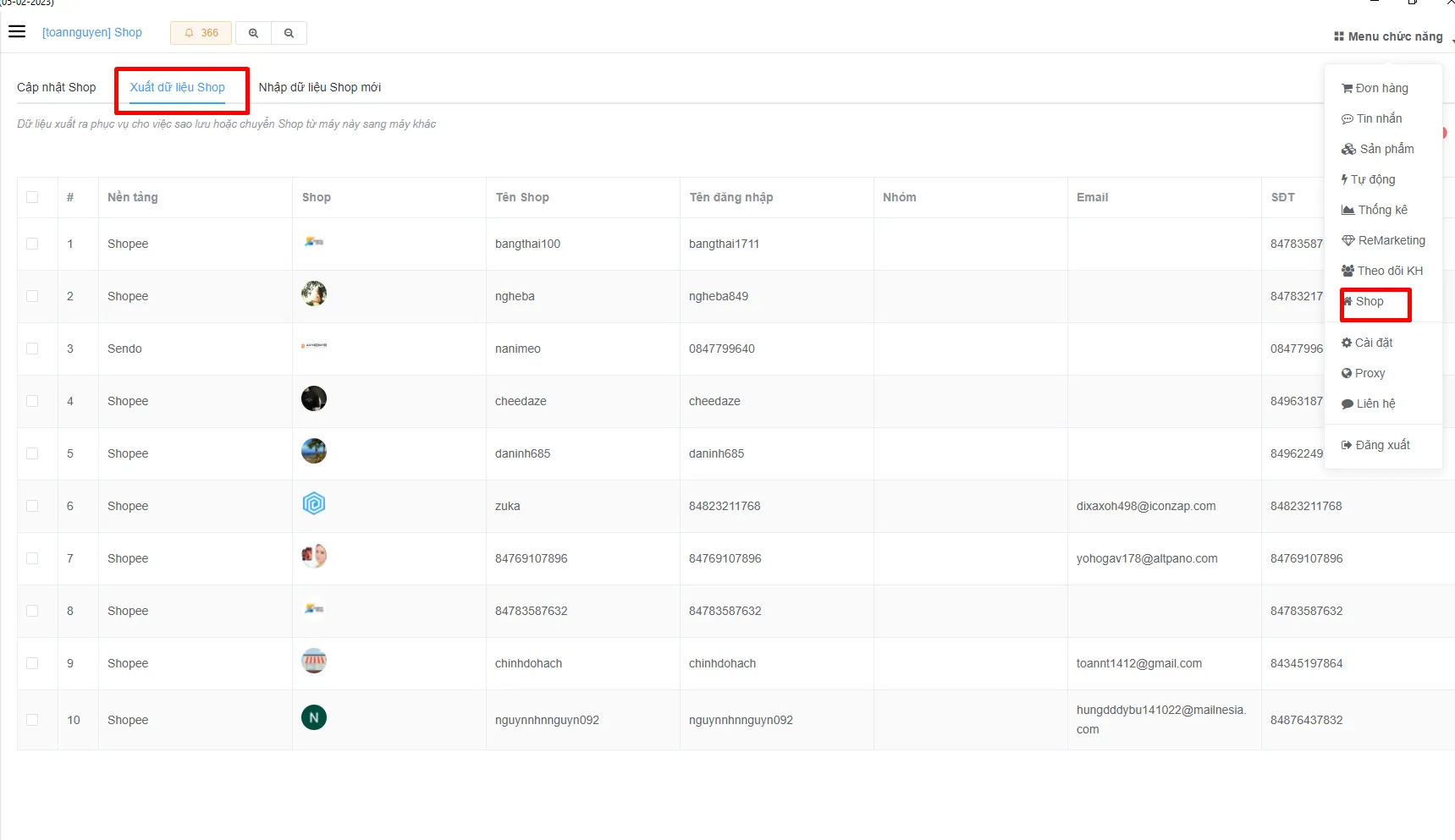Click the cheedaze shop avatar
This screenshot has width=1455, height=840.
pos(314,398)
